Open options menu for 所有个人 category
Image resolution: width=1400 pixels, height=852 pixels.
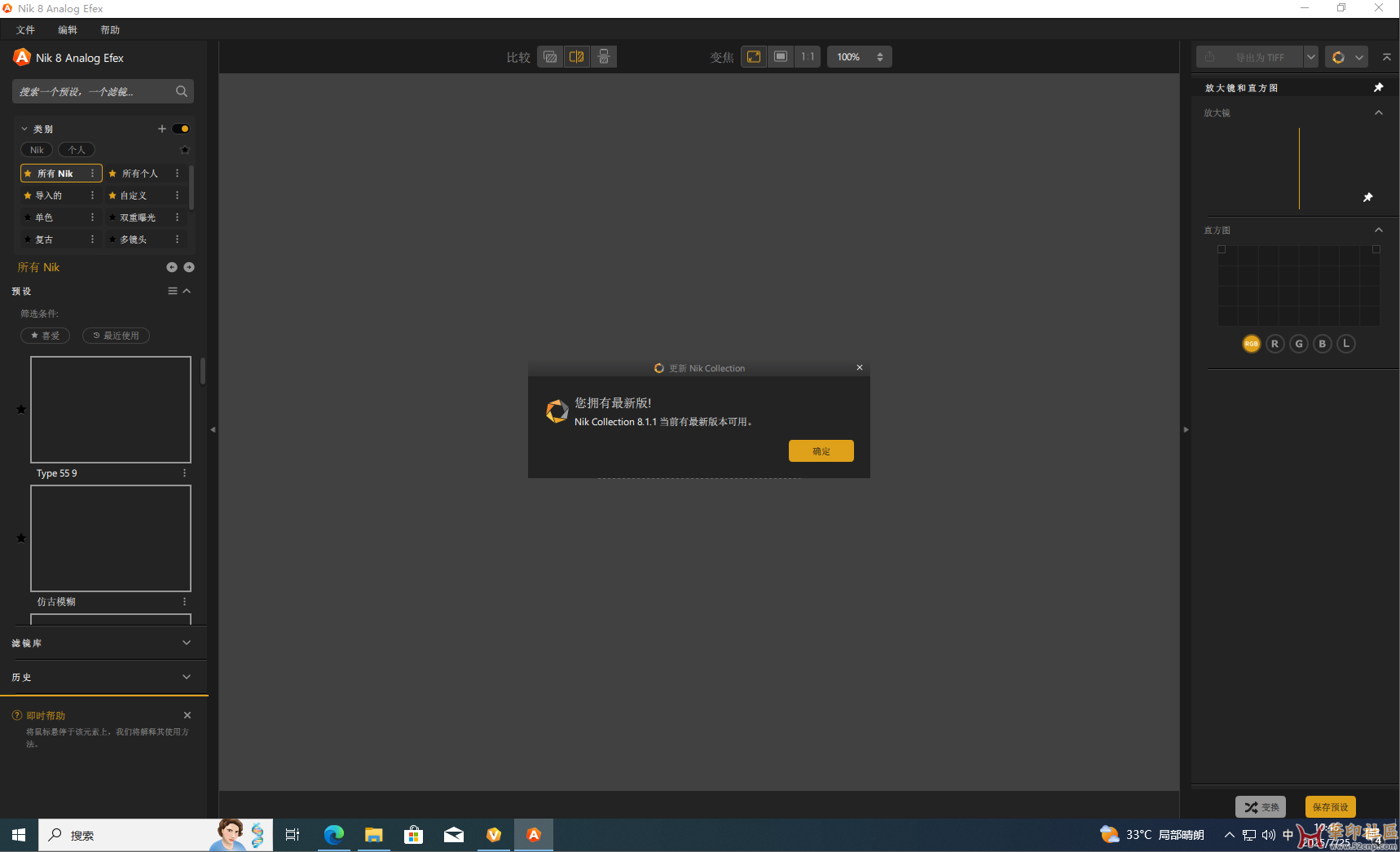coord(177,173)
